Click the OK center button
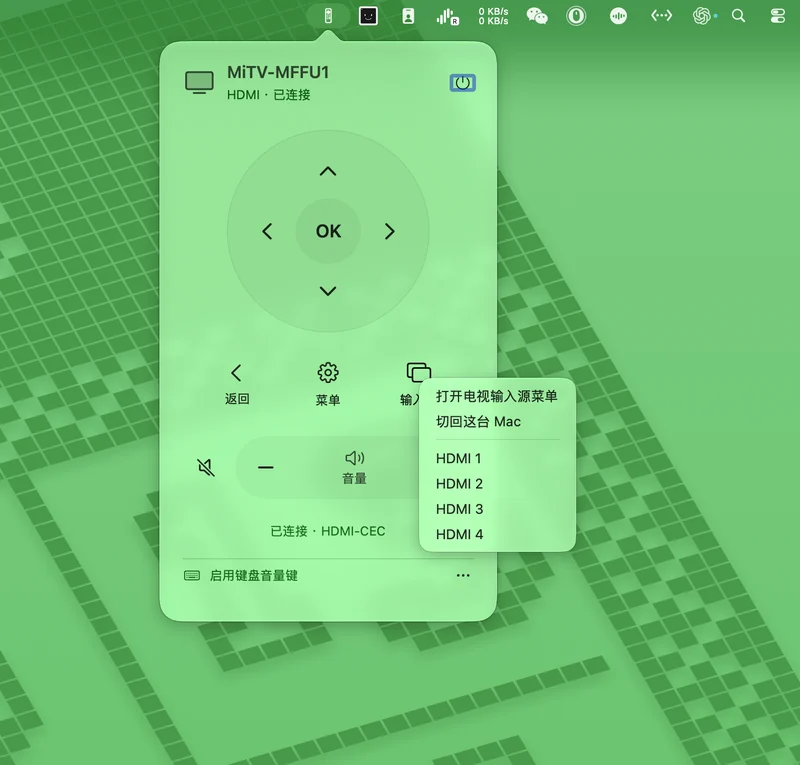This screenshot has width=800, height=765. pyautogui.click(x=328, y=231)
